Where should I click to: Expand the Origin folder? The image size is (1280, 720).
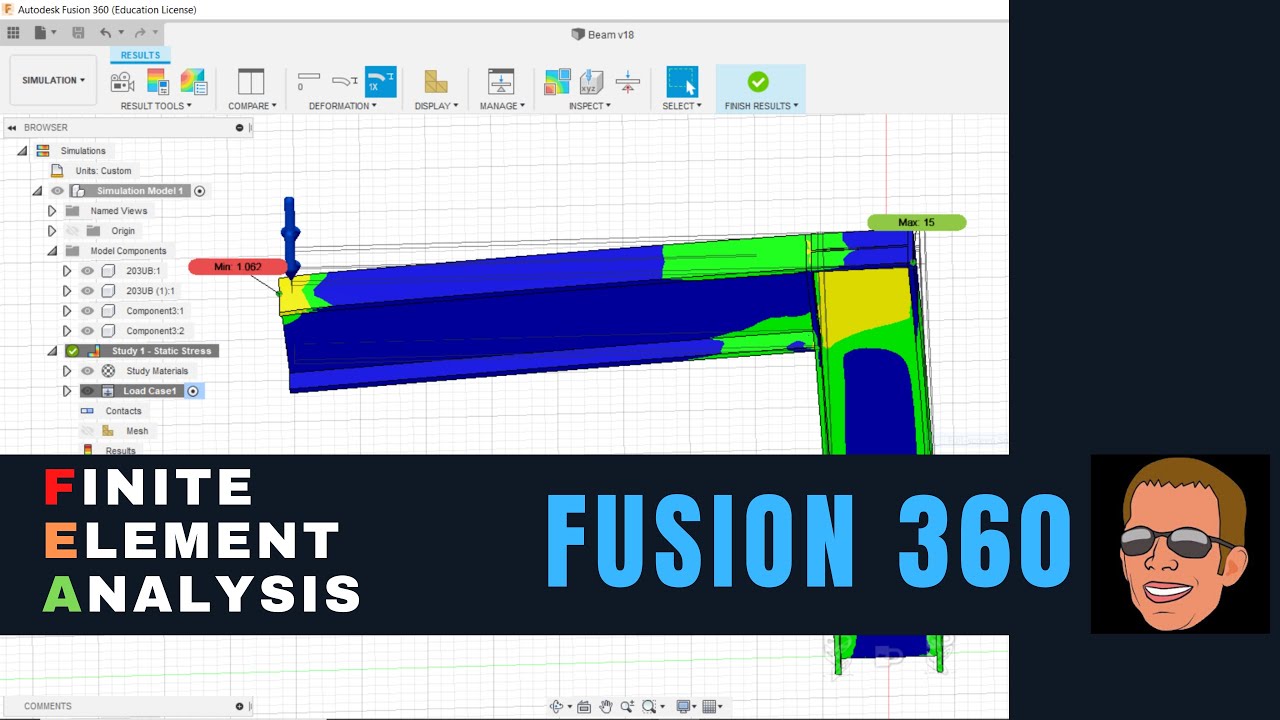tap(52, 231)
